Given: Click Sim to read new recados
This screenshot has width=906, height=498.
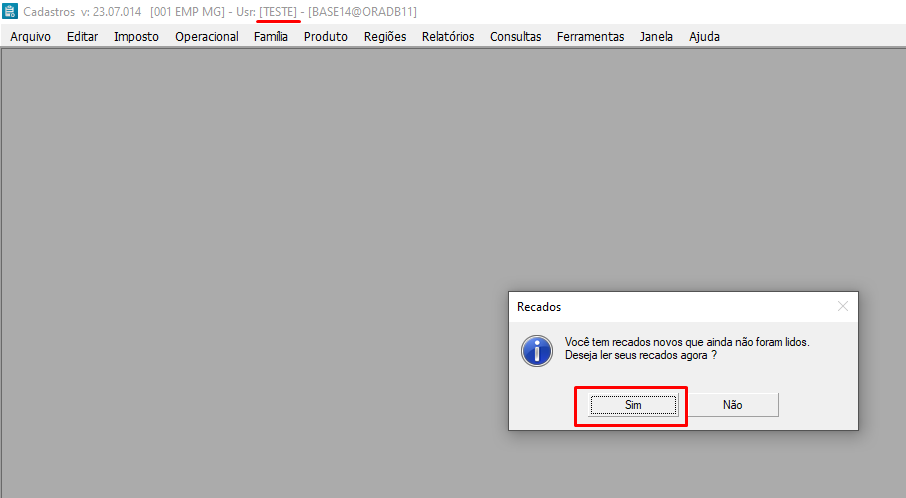Looking at the screenshot, I should [633, 405].
